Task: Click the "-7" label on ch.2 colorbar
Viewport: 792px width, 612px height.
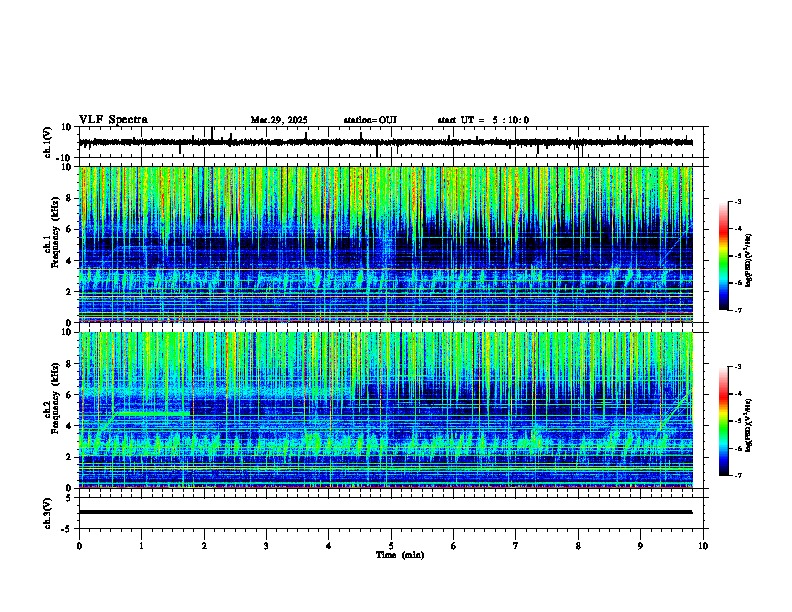Action: [x=738, y=475]
